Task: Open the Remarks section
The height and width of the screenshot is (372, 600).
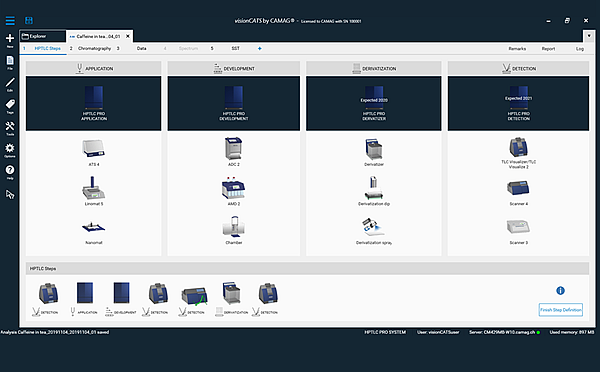Action: pyautogui.click(x=517, y=49)
